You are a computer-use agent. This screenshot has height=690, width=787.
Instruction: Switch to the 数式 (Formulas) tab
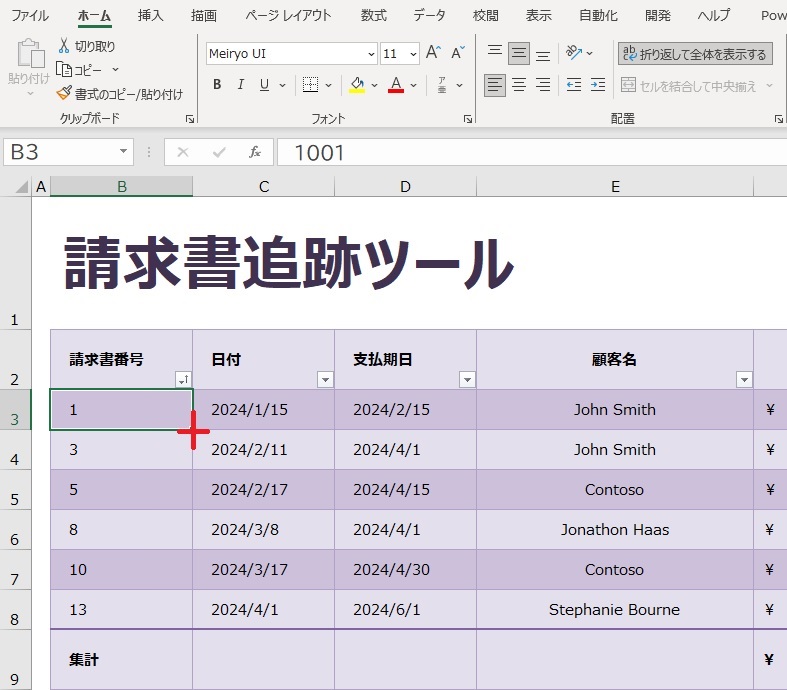coord(374,16)
